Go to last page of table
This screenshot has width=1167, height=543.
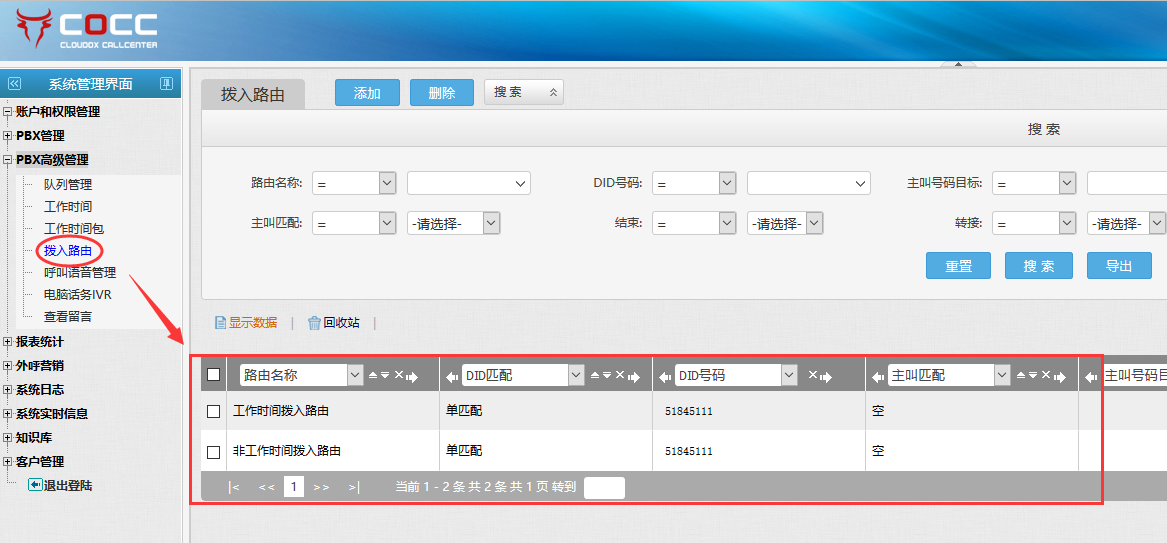(354, 487)
